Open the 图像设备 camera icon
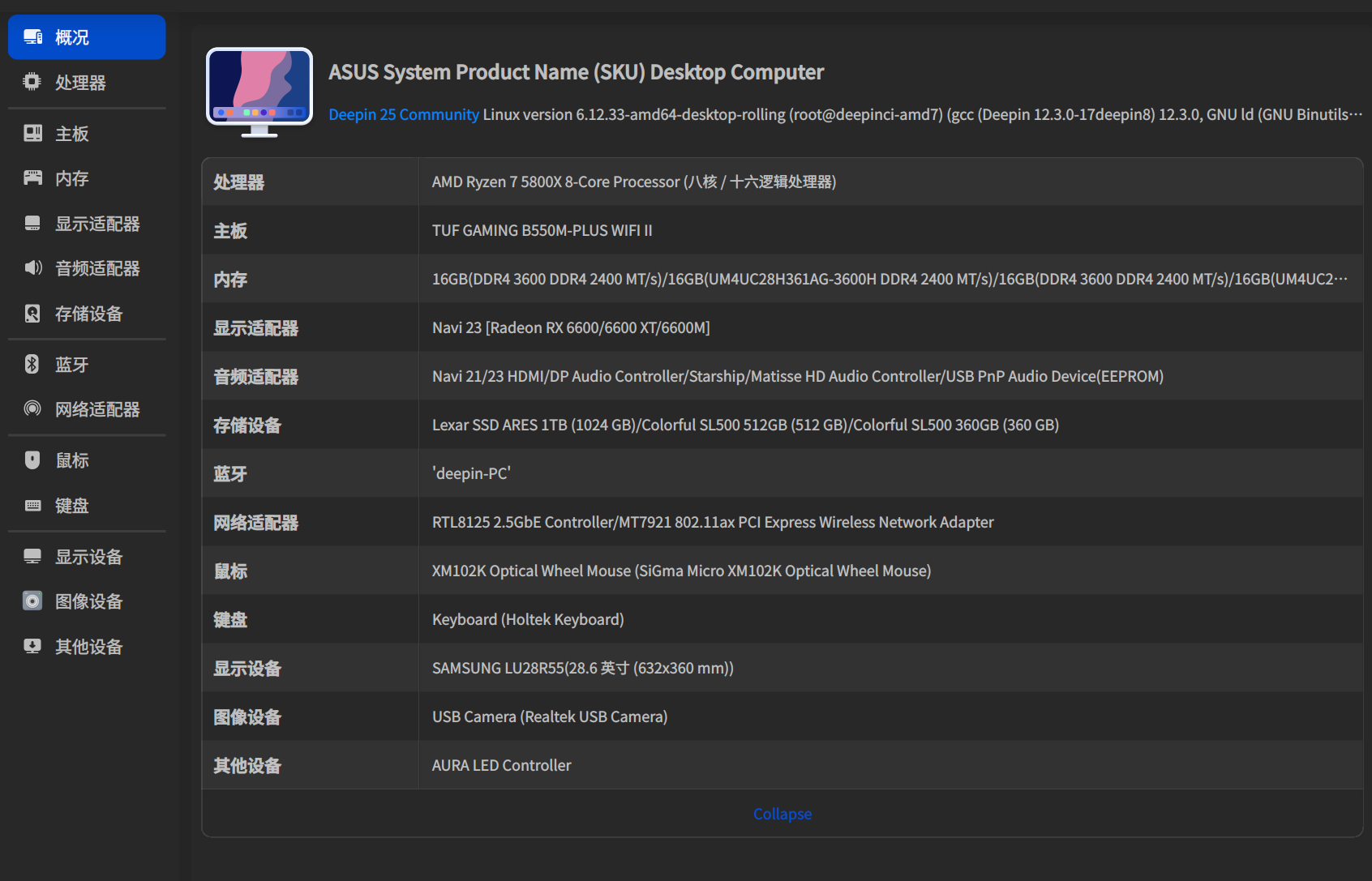 pyautogui.click(x=32, y=601)
